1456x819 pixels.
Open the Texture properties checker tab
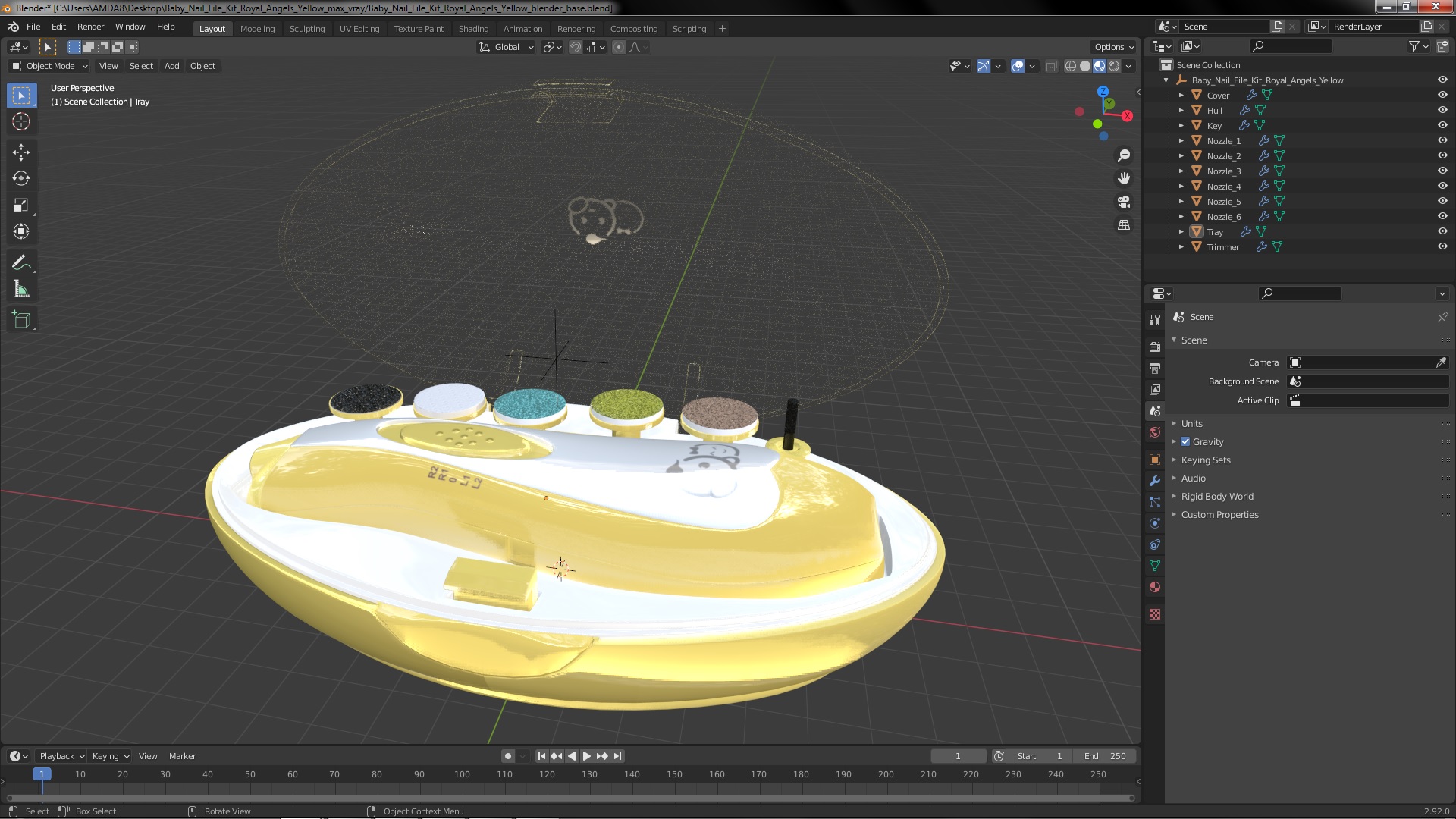(x=1155, y=614)
